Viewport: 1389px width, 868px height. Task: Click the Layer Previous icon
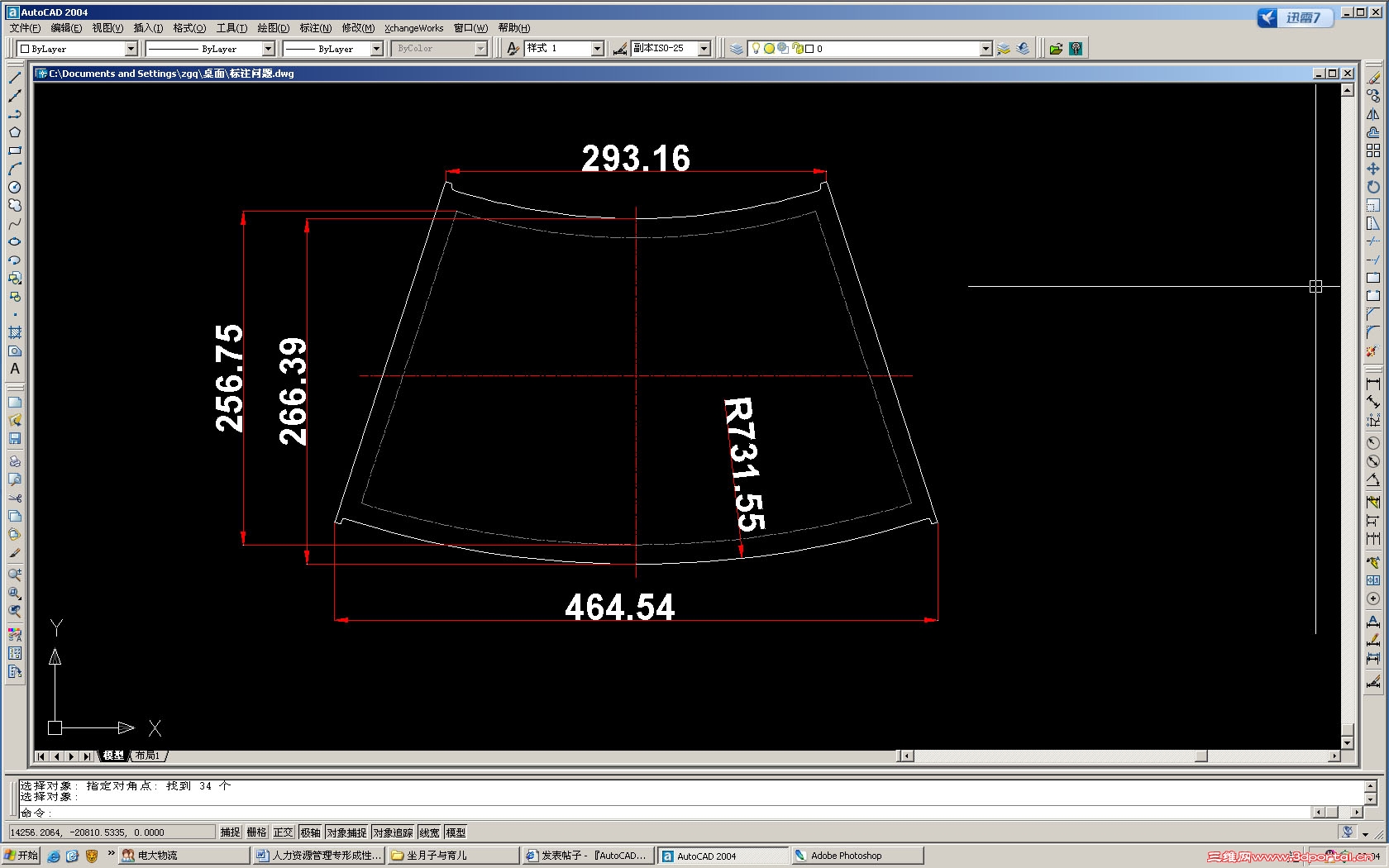click(x=1023, y=49)
